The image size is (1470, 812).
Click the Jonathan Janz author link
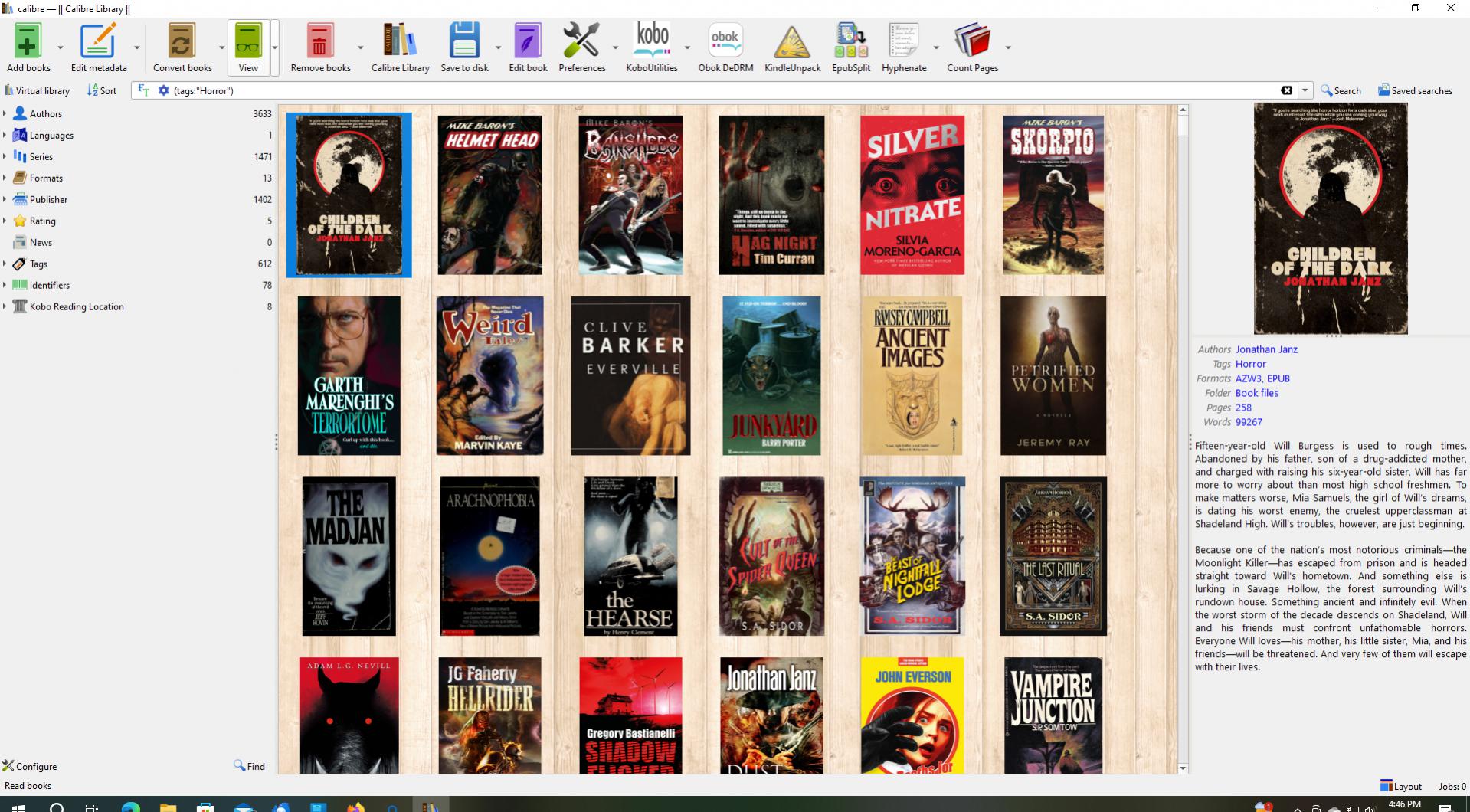tap(1266, 349)
